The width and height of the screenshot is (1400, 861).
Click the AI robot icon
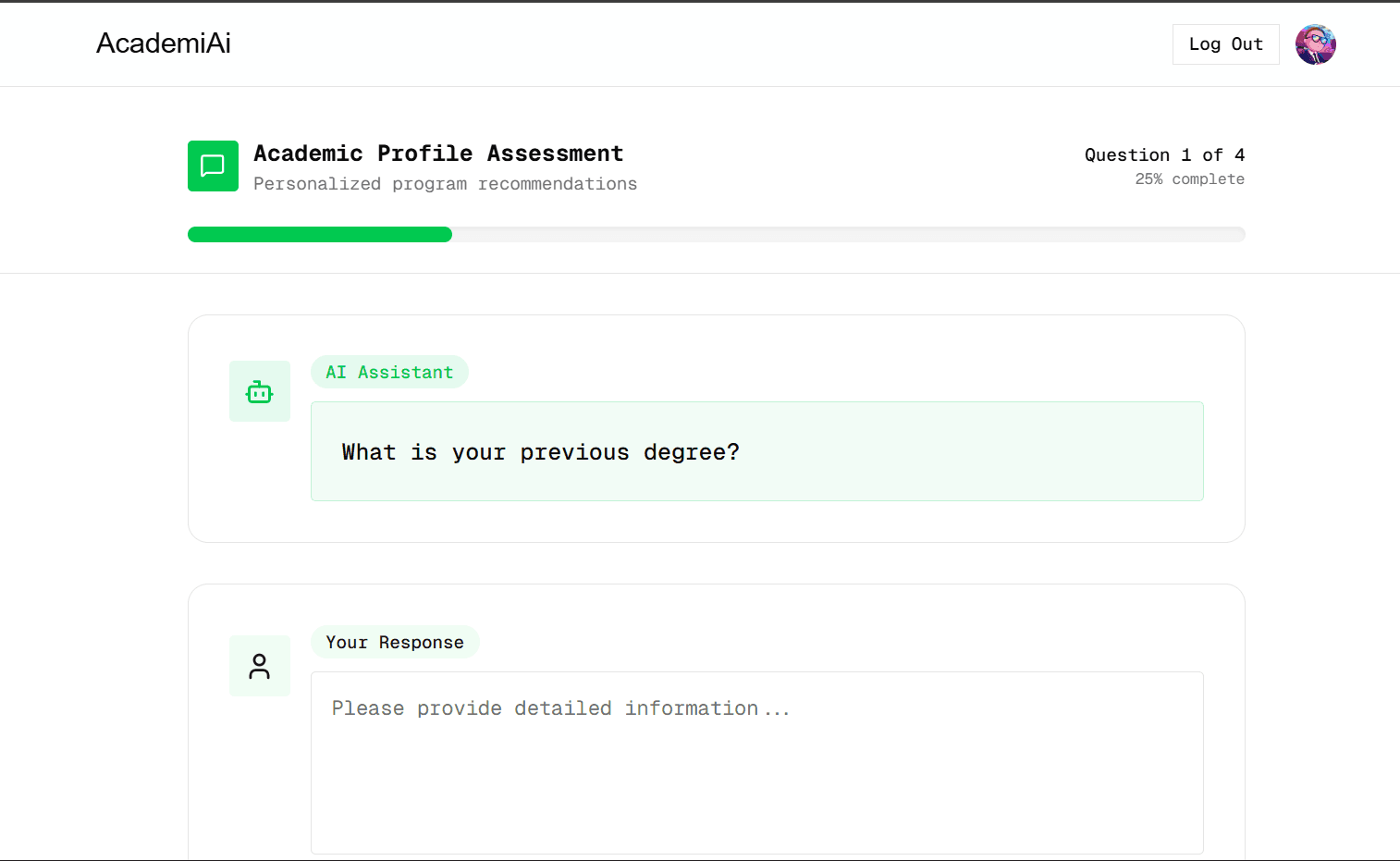coord(260,392)
